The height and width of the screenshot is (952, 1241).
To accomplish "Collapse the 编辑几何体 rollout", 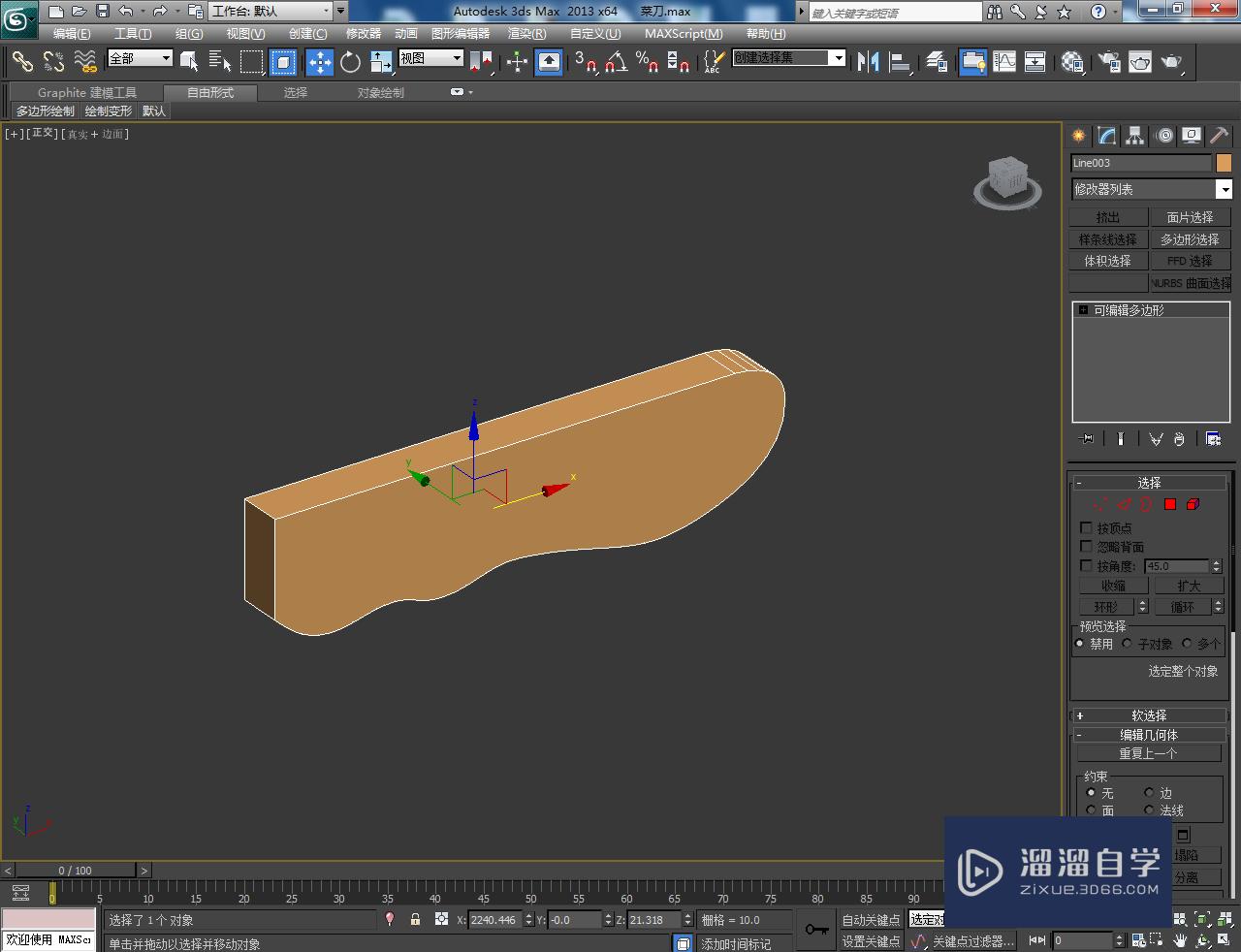I will click(x=1149, y=735).
